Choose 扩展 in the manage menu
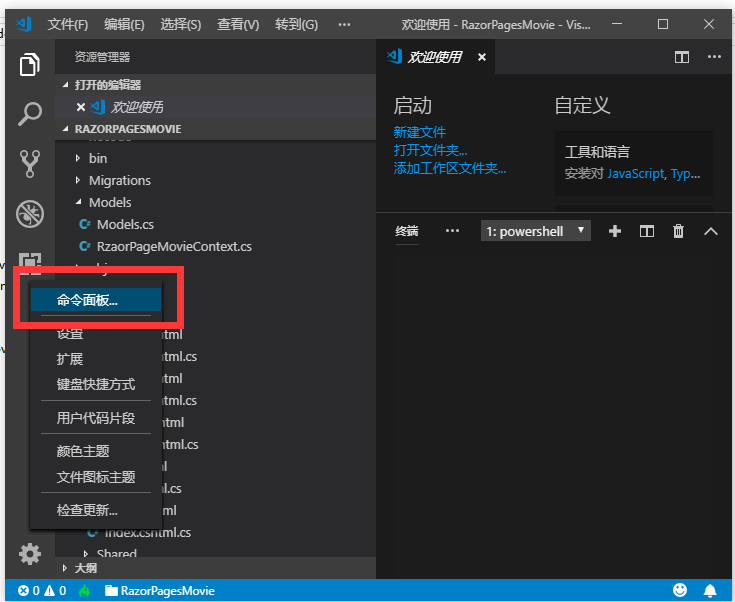Viewport: 735px width, 602px height. pyautogui.click(x=96, y=359)
